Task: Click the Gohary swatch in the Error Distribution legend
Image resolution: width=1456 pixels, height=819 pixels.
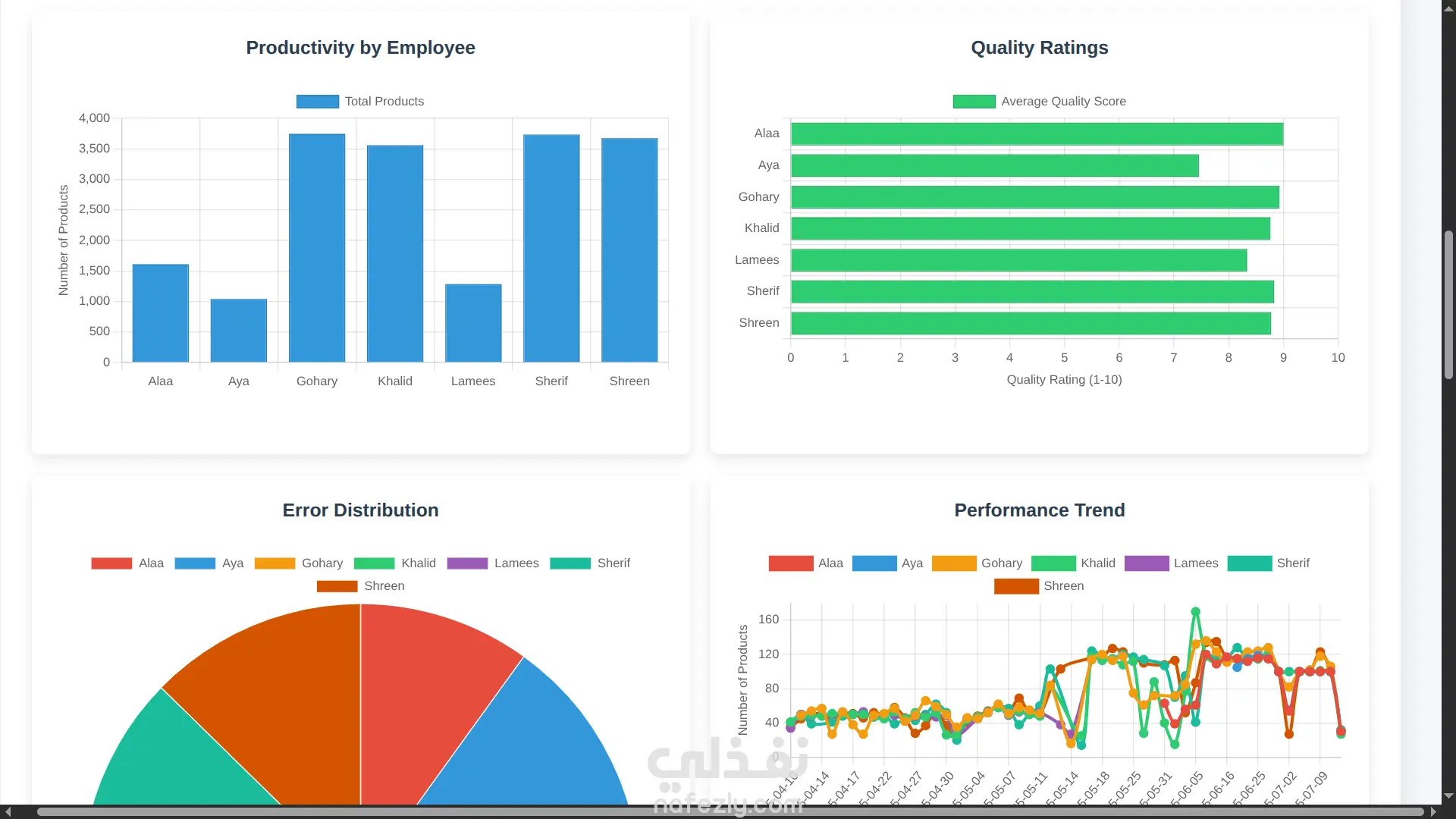Action: click(x=275, y=563)
